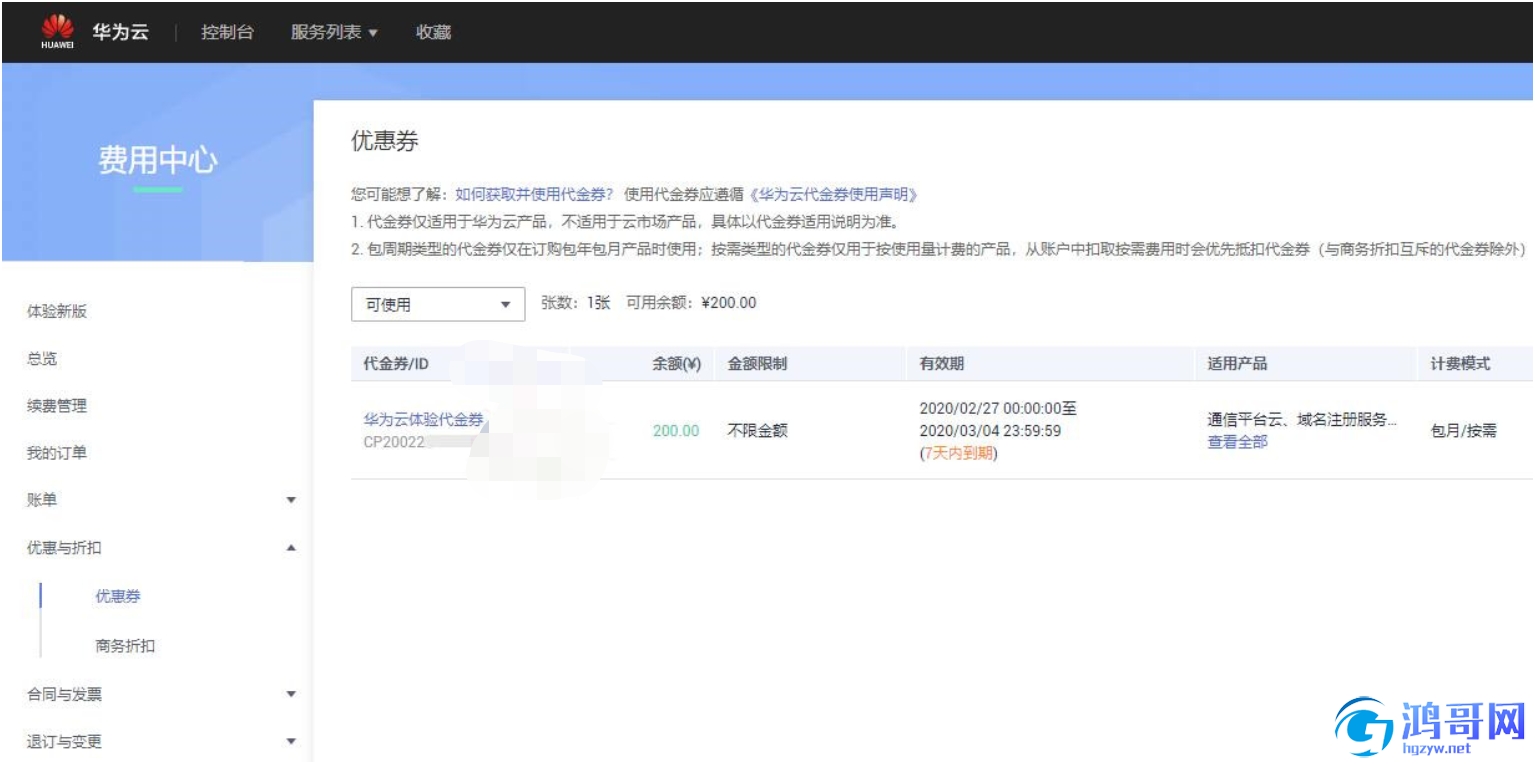Click the 7天内到期 expiry notice
The height and width of the screenshot is (764, 1535).
click(x=959, y=454)
